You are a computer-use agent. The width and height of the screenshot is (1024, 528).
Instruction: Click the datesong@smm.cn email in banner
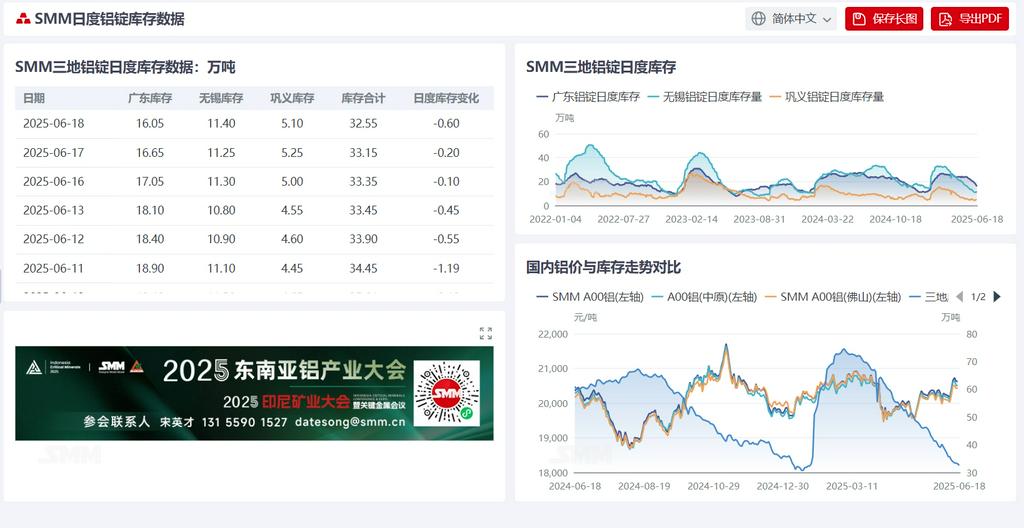click(350, 422)
